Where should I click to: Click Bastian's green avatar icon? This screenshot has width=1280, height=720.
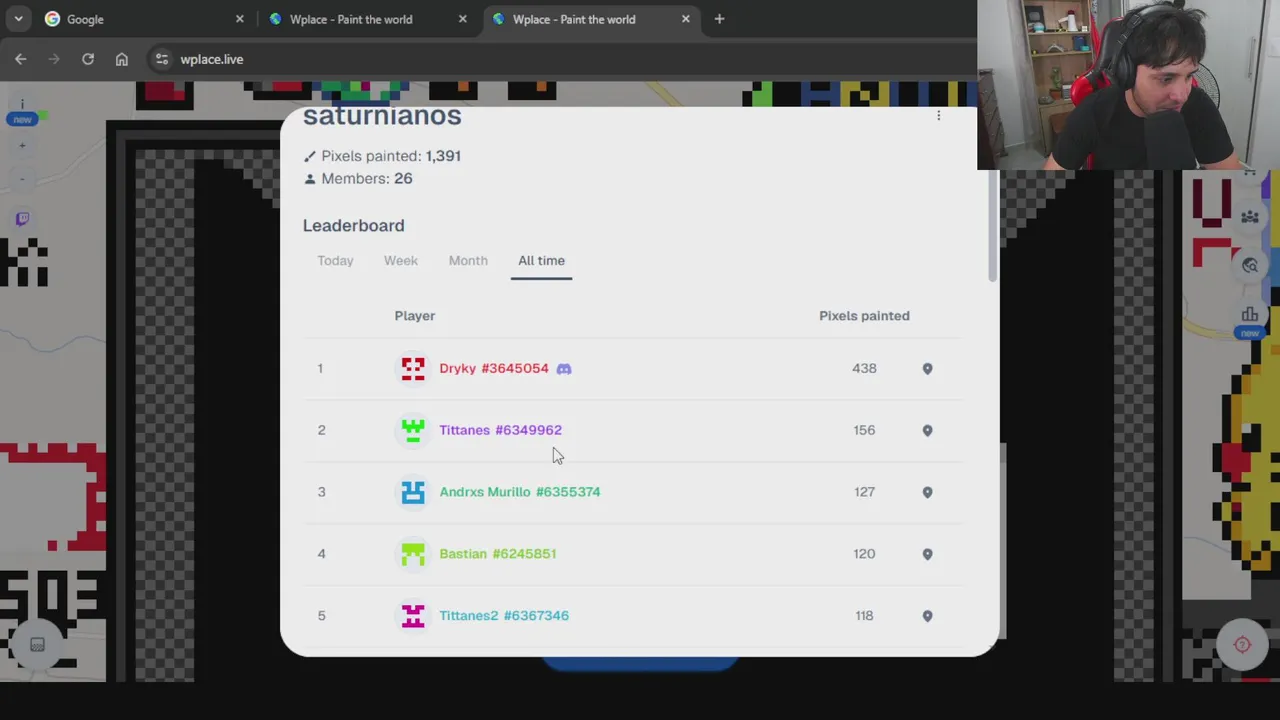[x=413, y=554]
